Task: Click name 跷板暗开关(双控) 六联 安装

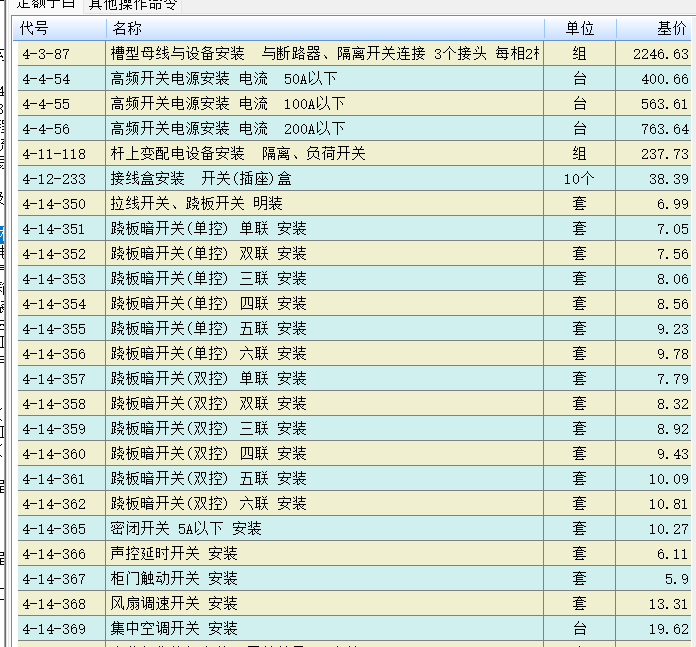Action: pos(209,504)
